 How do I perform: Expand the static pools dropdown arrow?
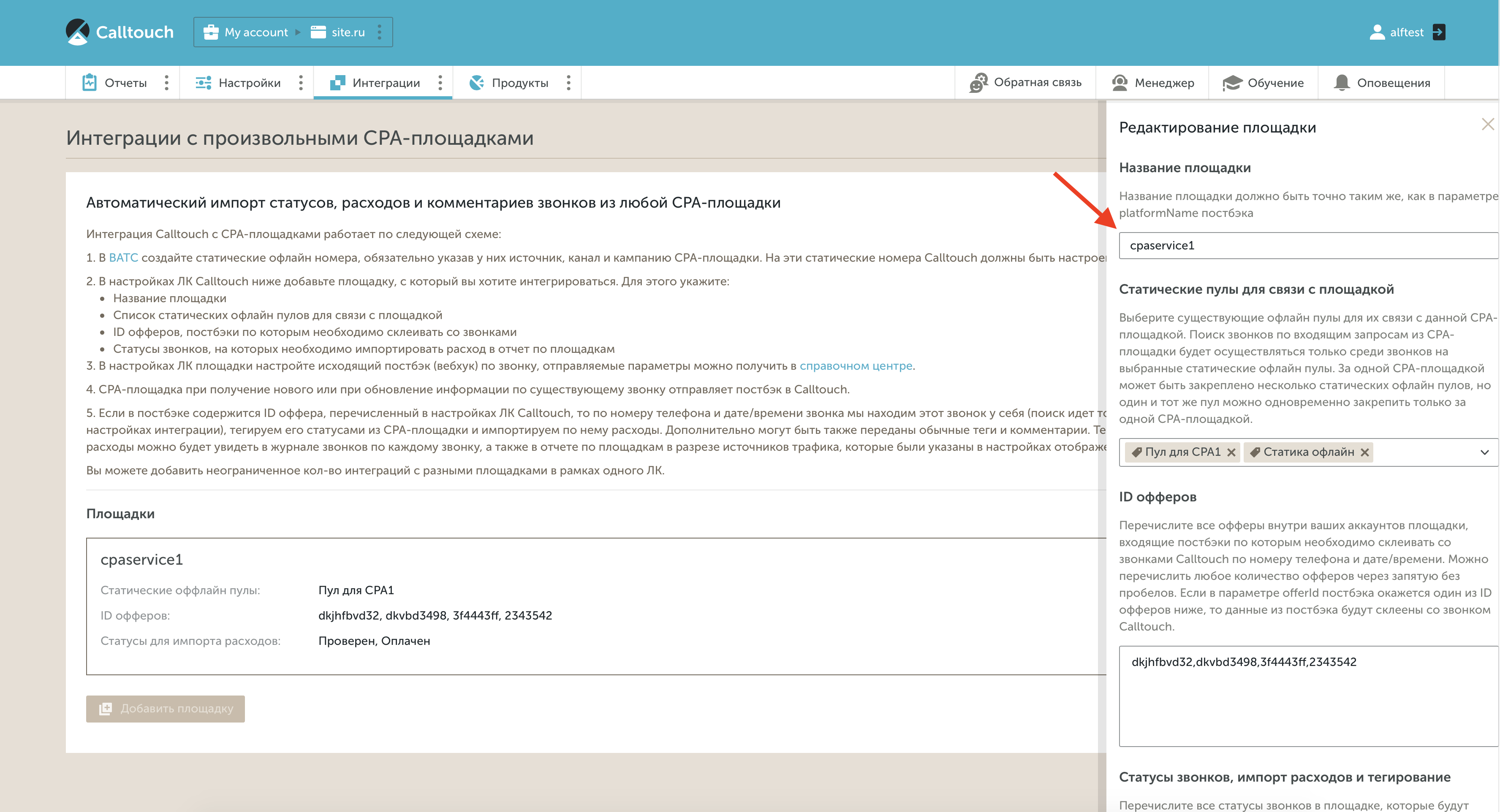coord(1484,452)
